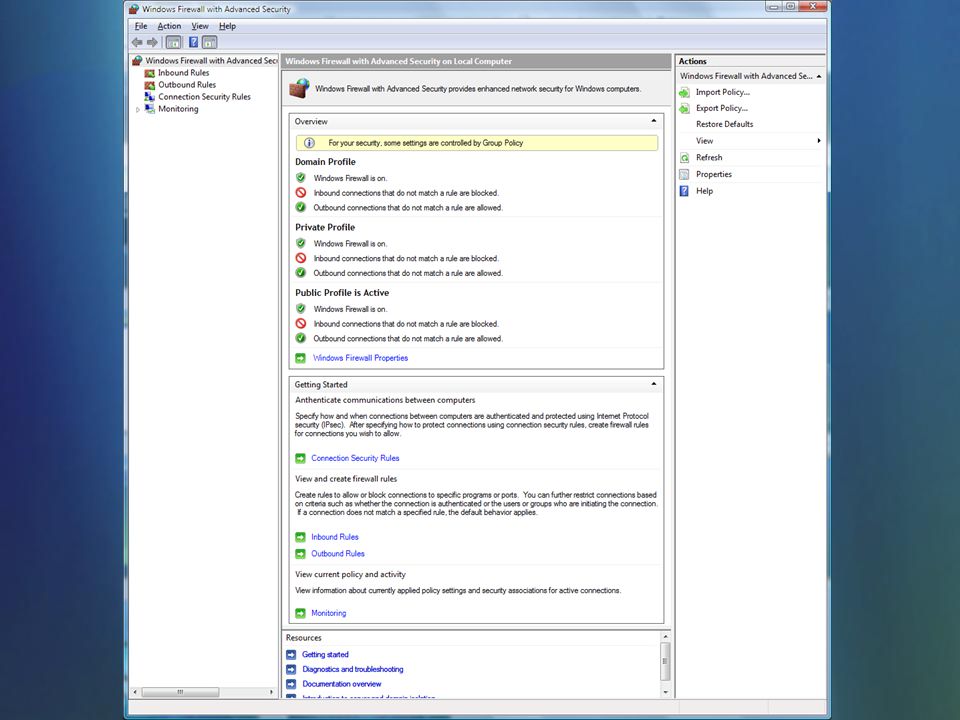
Task: Open the Getting started resource link
Action: click(325, 654)
